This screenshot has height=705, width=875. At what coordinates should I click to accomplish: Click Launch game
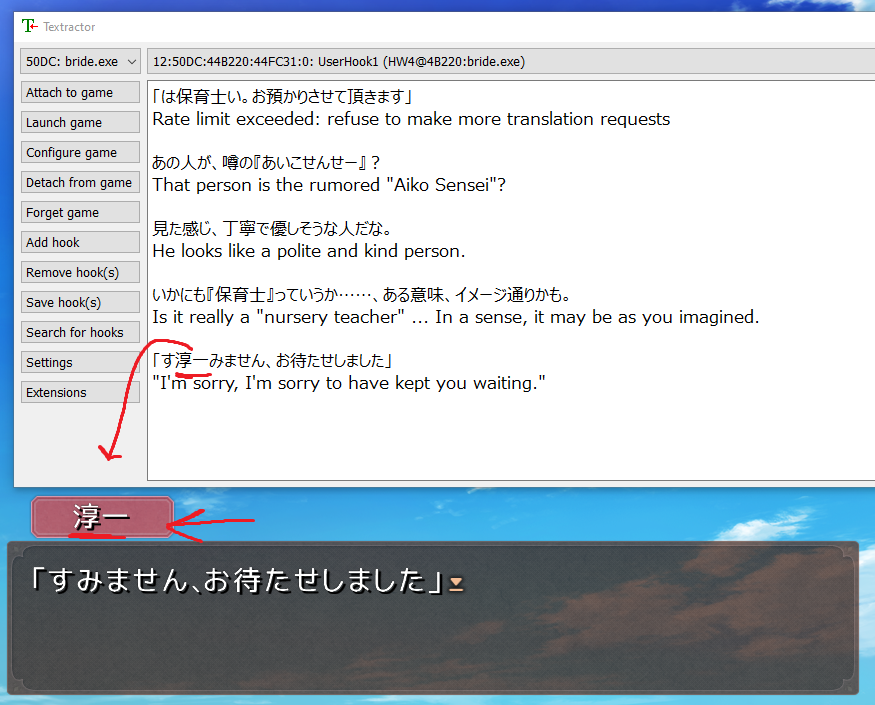tap(80, 122)
